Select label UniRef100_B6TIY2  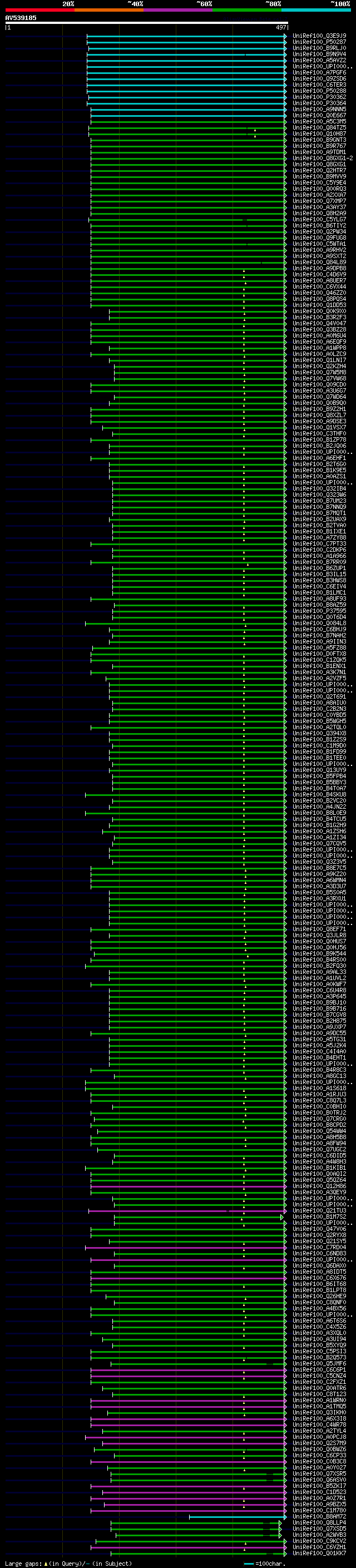pyautogui.click(x=319, y=225)
